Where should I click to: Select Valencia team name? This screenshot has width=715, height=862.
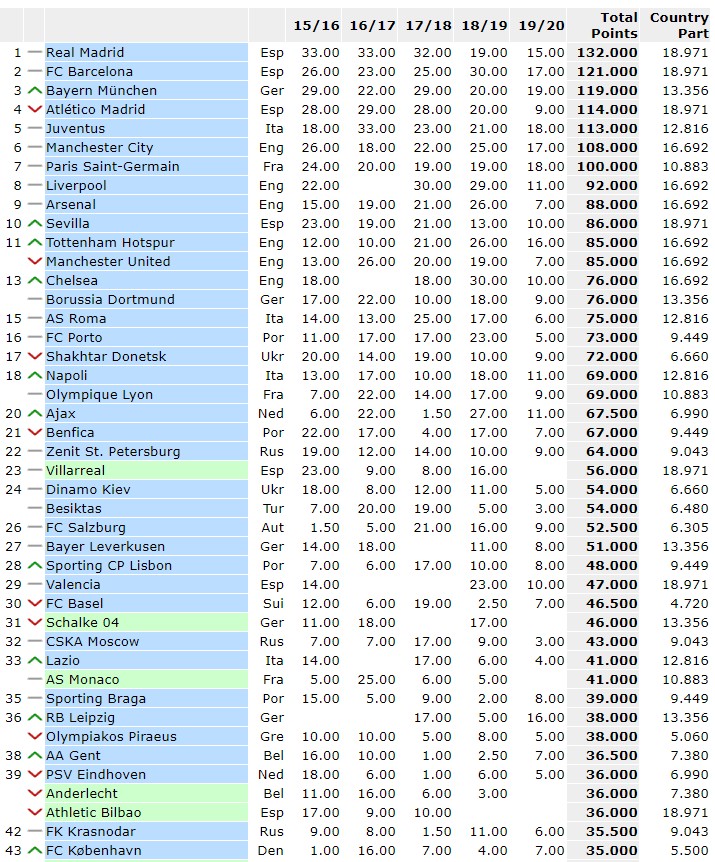coord(73,585)
